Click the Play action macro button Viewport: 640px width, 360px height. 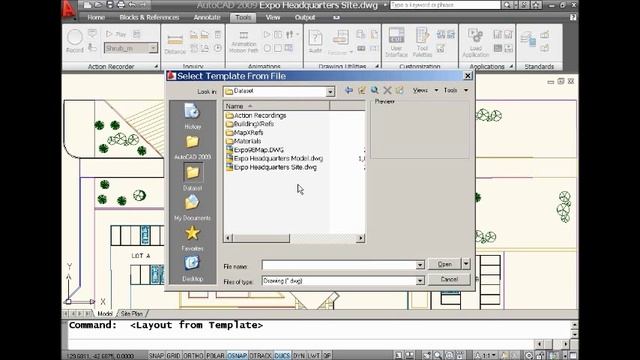click(116, 34)
